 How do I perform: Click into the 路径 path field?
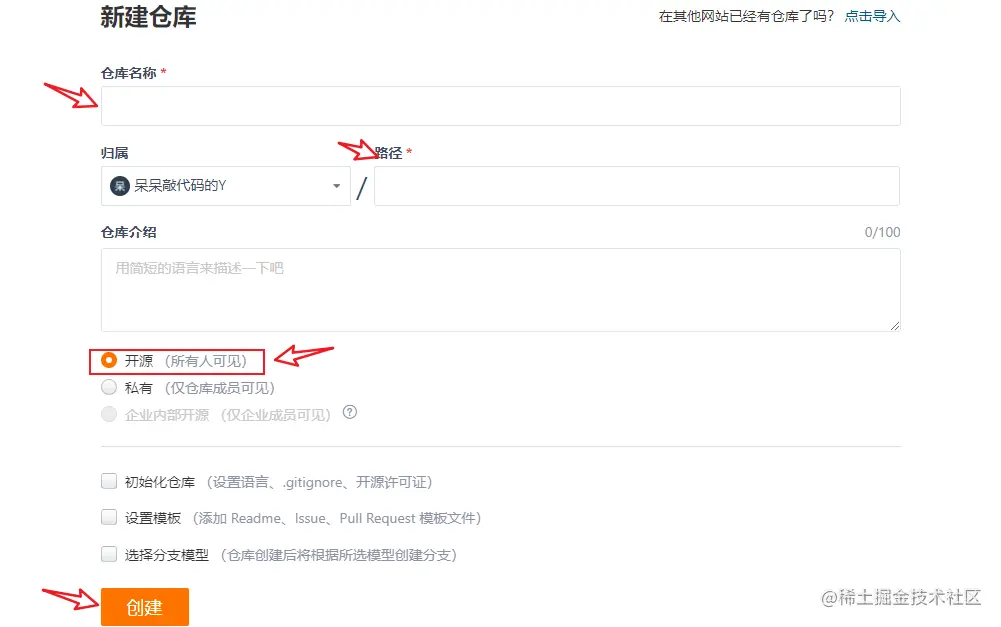[x=637, y=186]
